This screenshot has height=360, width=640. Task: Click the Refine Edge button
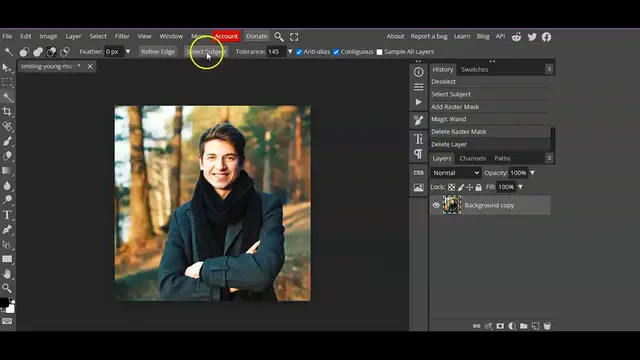[158, 52]
